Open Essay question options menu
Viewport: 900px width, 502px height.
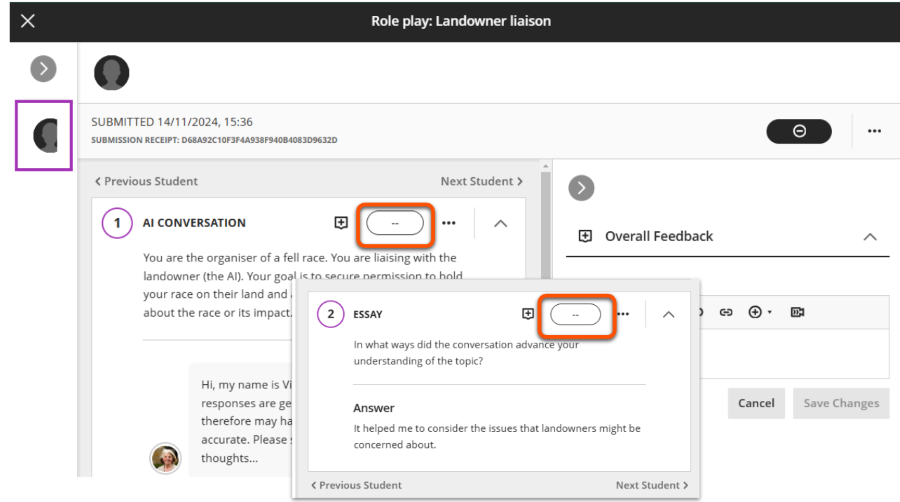[x=623, y=314]
